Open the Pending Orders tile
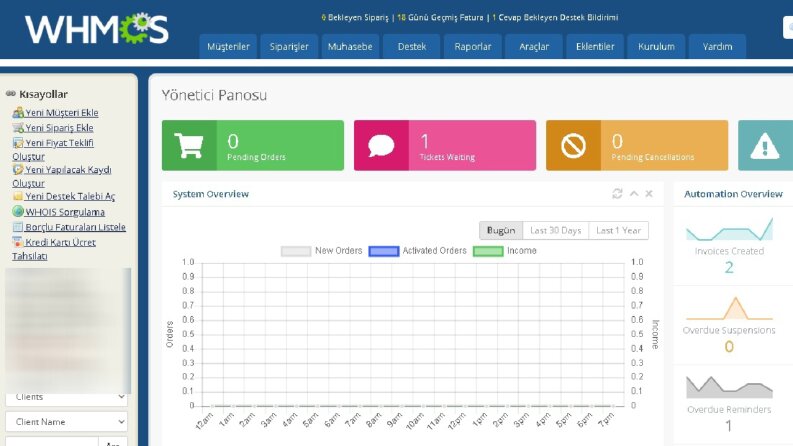The height and width of the screenshot is (446, 793). point(253,145)
